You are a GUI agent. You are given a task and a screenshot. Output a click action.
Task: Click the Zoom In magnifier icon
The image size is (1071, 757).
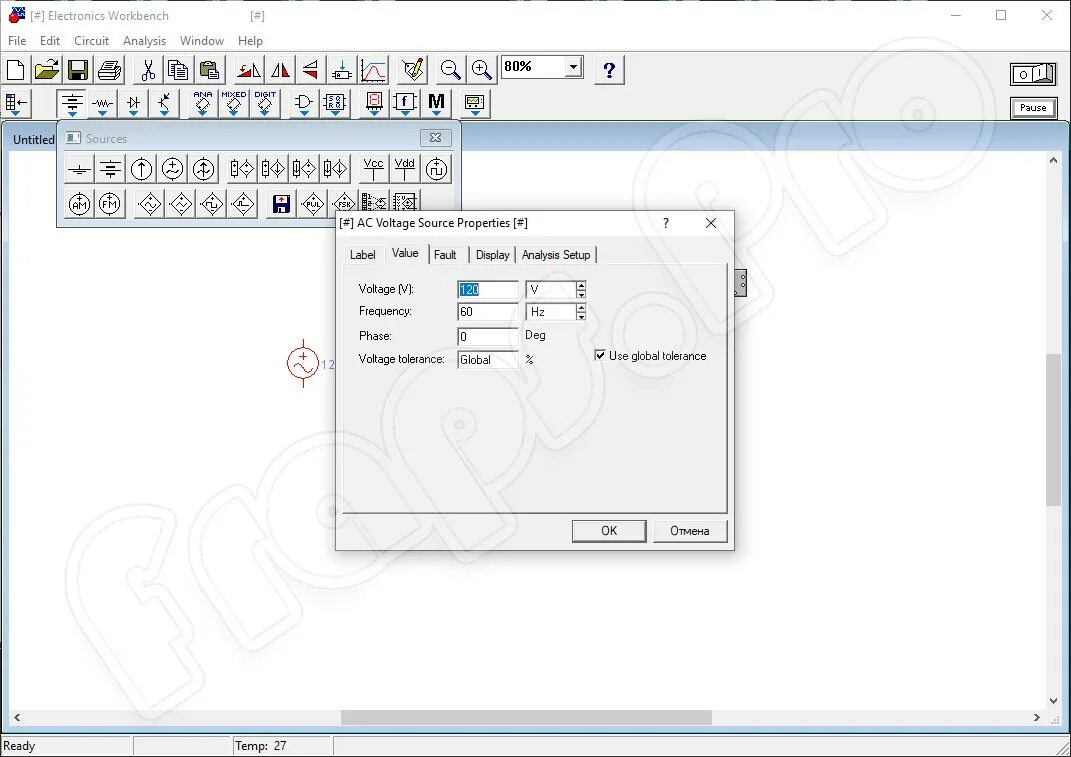[482, 70]
